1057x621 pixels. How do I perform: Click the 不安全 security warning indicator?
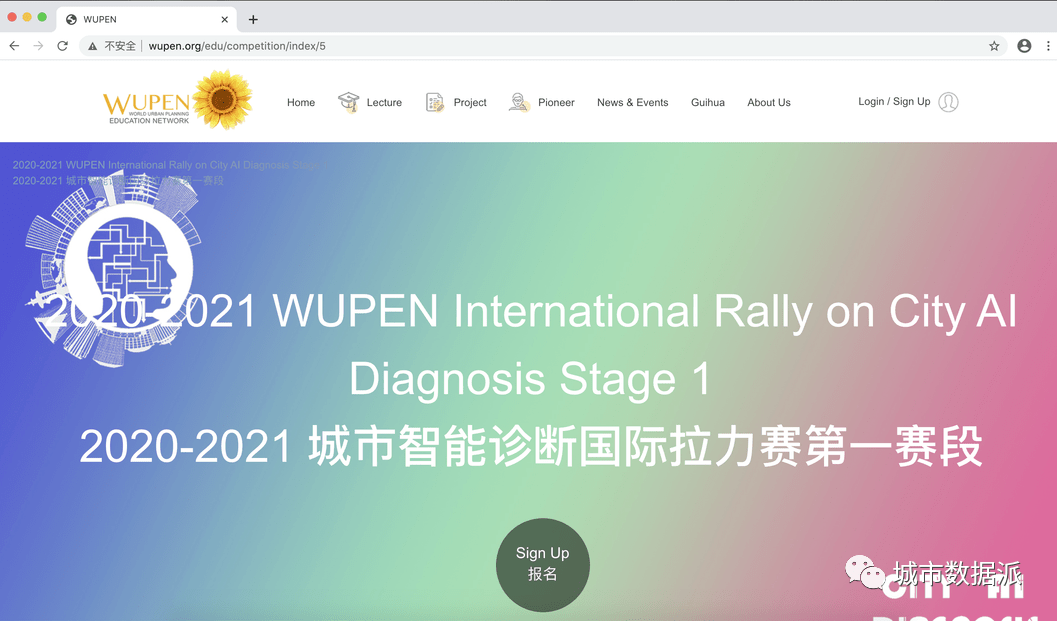(113, 45)
